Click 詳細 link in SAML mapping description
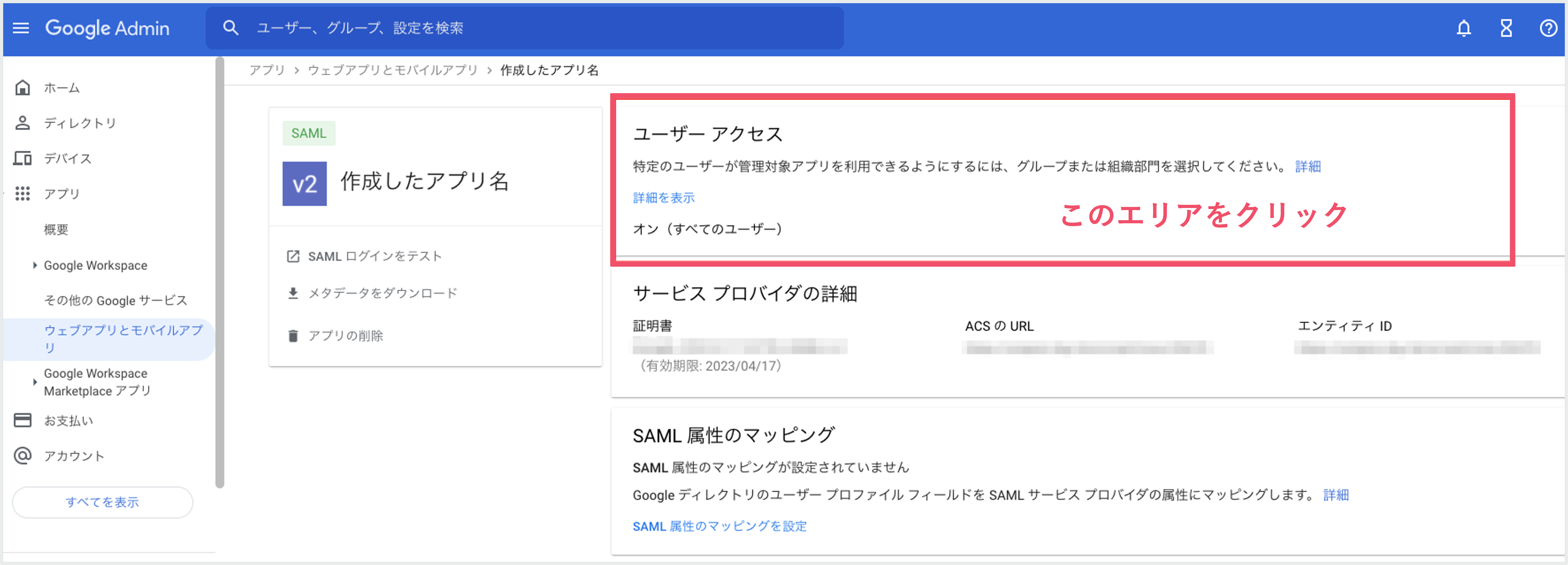The width and height of the screenshot is (1568, 565). pos(1336,495)
